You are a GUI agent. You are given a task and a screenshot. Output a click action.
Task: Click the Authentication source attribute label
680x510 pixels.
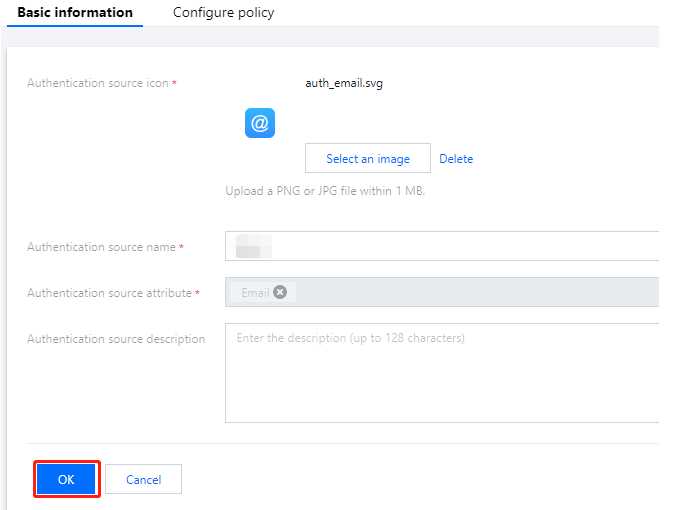pyautogui.click(x=109, y=293)
